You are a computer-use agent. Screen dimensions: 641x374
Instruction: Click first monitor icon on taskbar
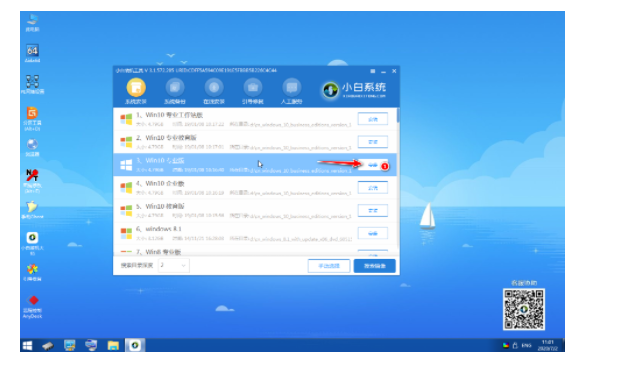tap(69, 345)
